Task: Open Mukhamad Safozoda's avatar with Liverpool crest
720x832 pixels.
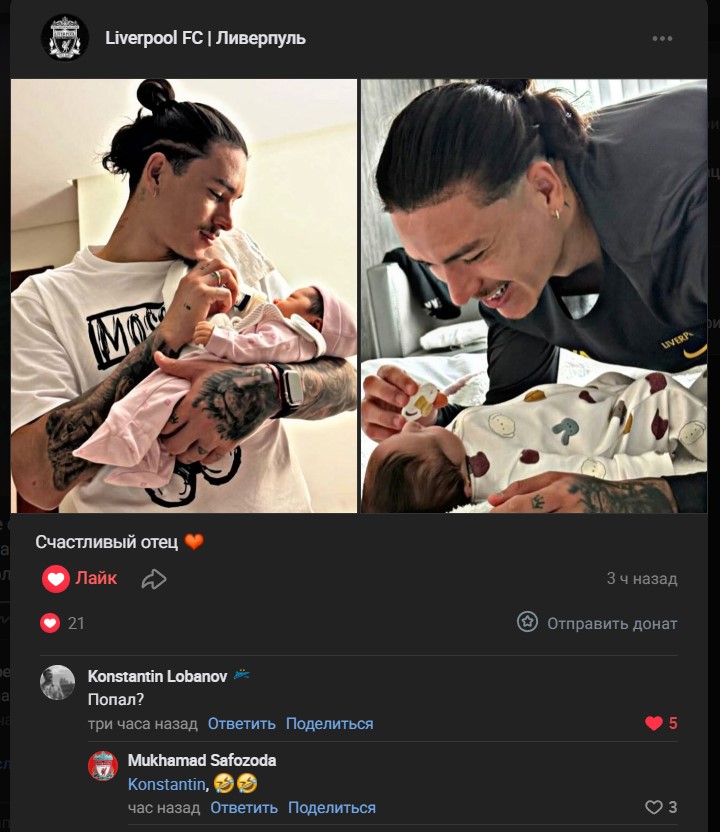Action: (x=103, y=766)
